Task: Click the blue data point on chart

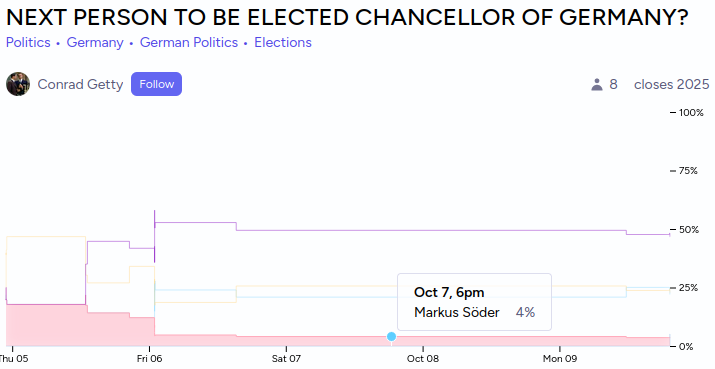Action: click(x=391, y=337)
